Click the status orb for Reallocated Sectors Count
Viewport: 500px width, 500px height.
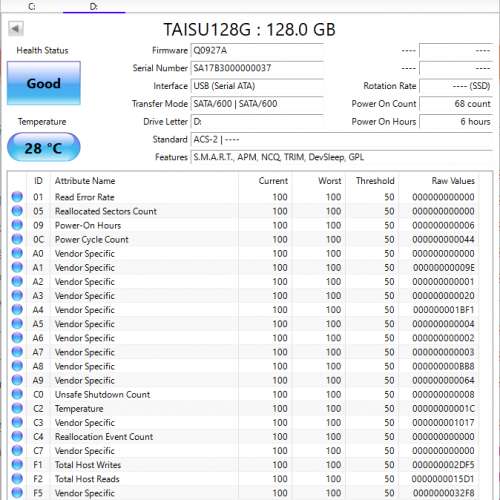(17, 211)
